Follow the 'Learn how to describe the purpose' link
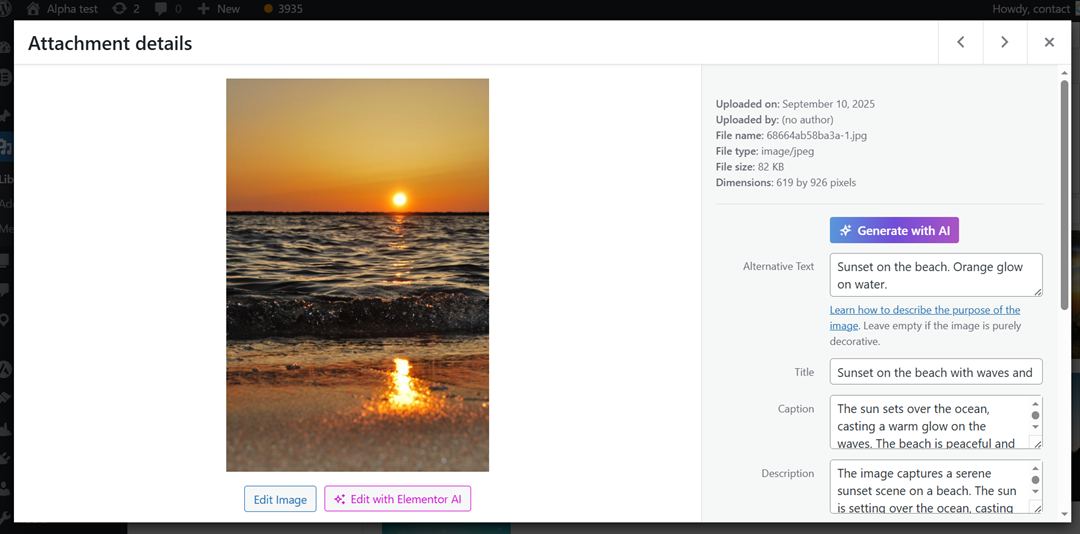 click(924, 310)
